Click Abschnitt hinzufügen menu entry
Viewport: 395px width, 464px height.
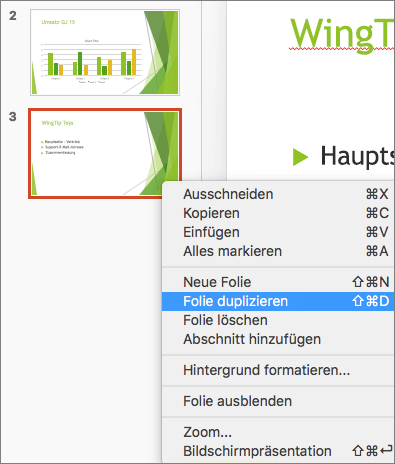click(278, 339)
